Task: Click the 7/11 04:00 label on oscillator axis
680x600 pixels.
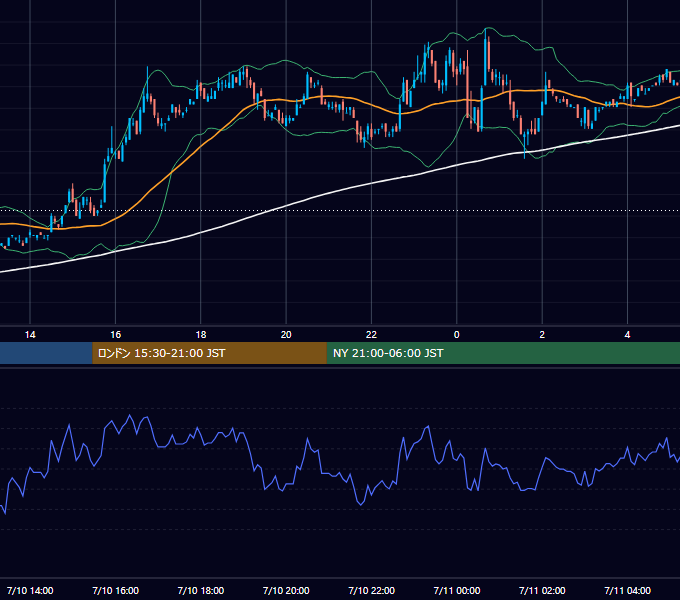Action: [x=628, y=590]
